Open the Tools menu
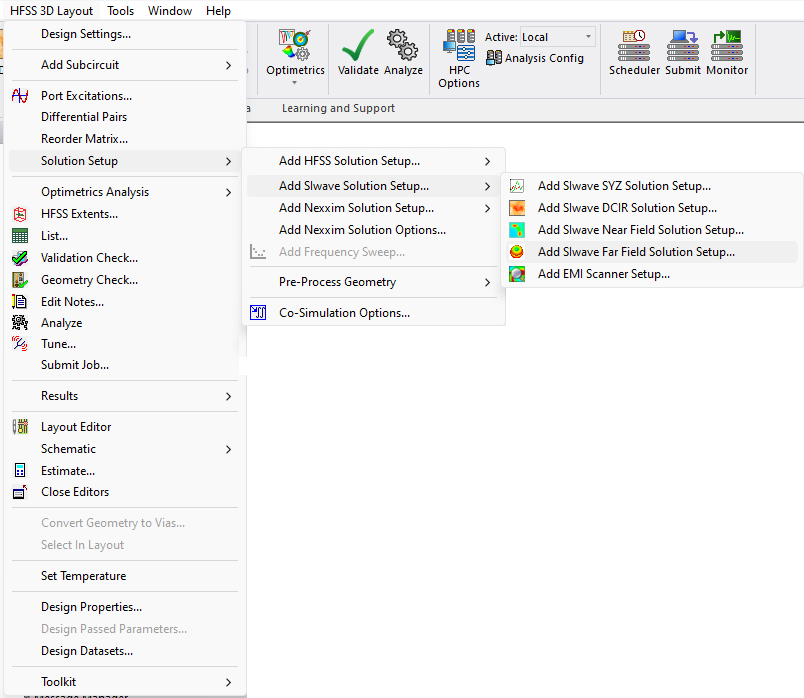Viewport: 804px width, 698px height. tap(121, 10)
